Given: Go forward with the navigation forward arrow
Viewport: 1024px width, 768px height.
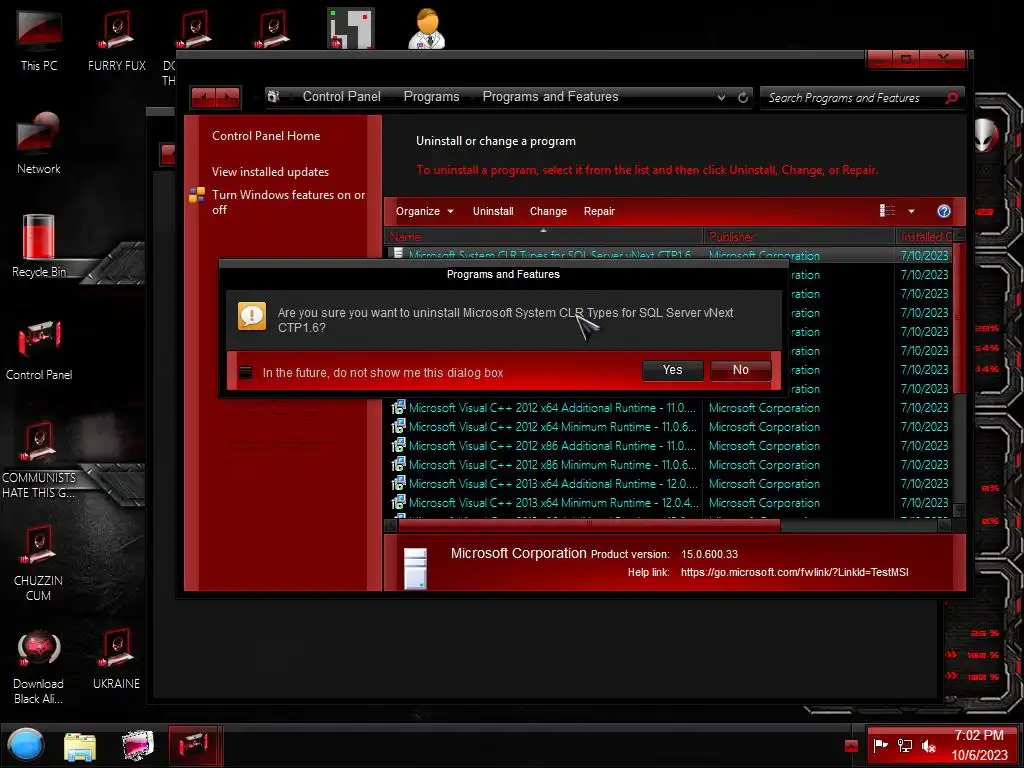Looking at the screenshot, I should click(228, 97).
